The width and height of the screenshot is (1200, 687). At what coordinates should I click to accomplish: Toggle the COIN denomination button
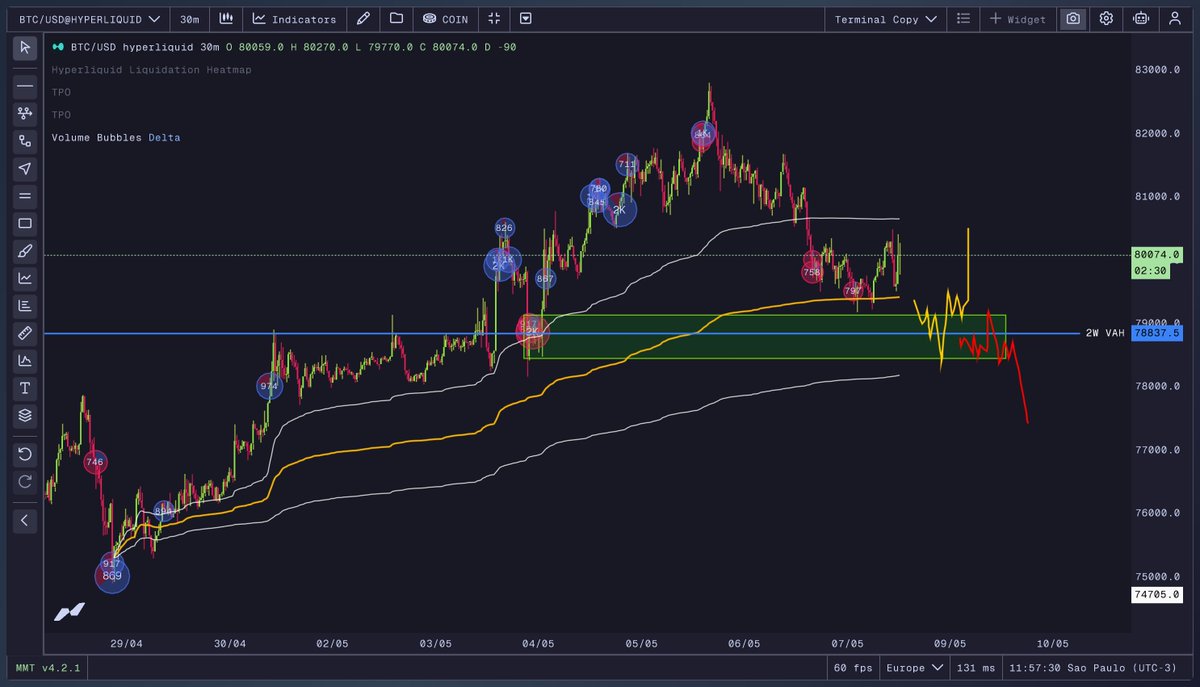[444, 19]
